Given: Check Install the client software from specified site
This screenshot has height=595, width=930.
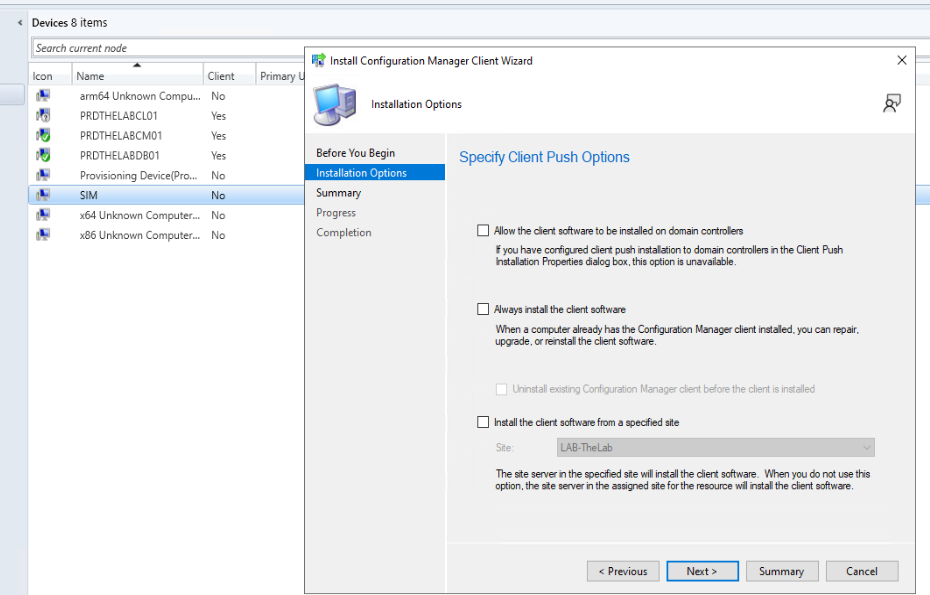Looking at the screenshot, I should tap(483, 422).
